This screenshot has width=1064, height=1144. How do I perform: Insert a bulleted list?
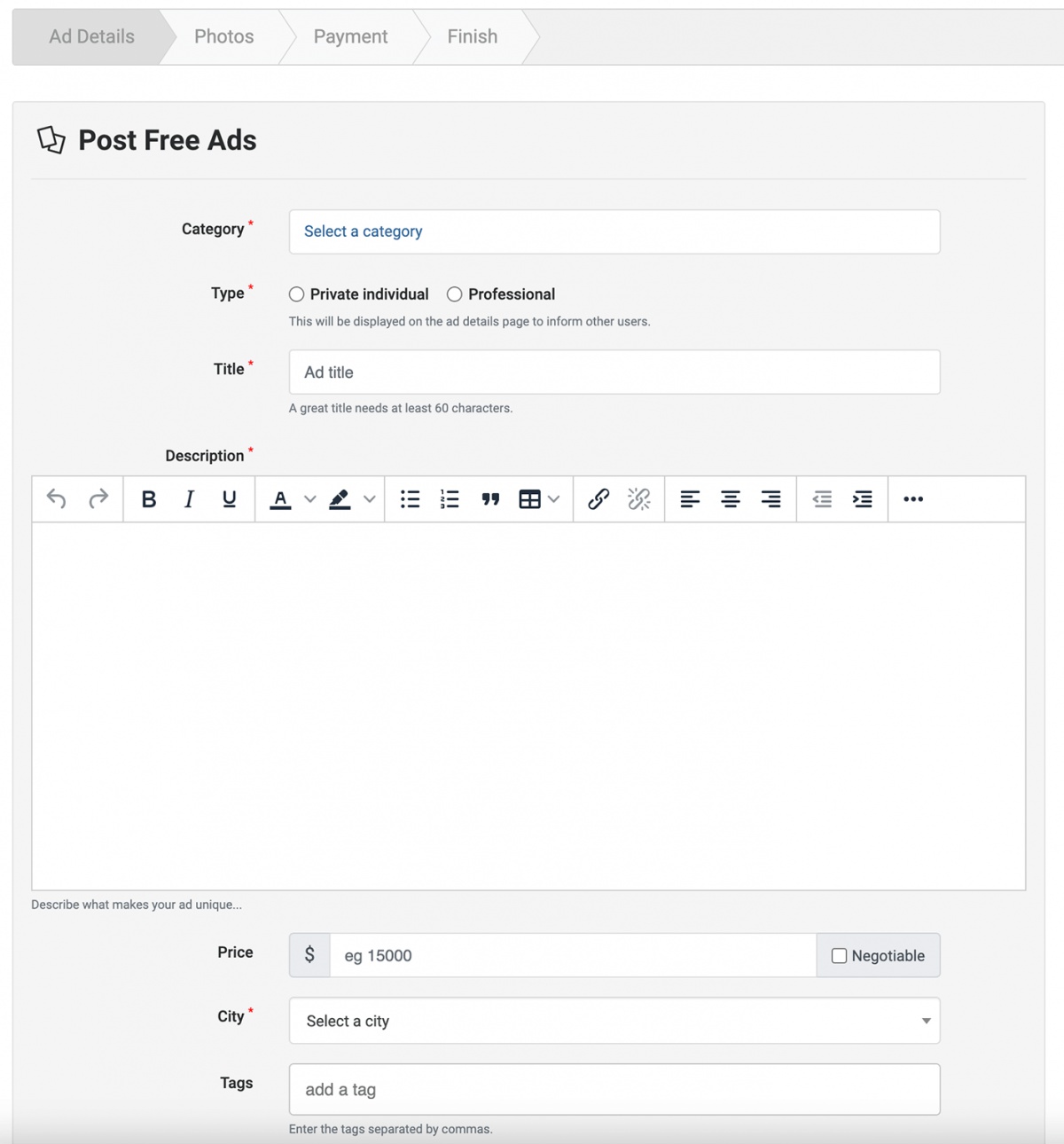click(410, 499)
